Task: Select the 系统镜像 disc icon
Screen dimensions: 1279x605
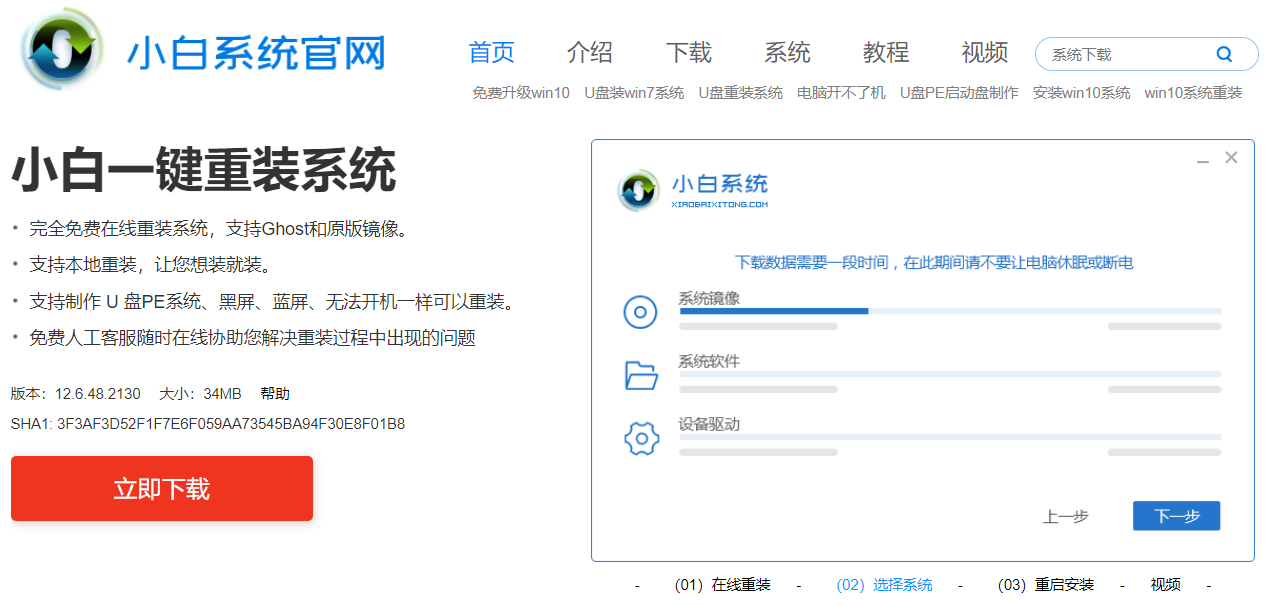Action: coord(640,312)
